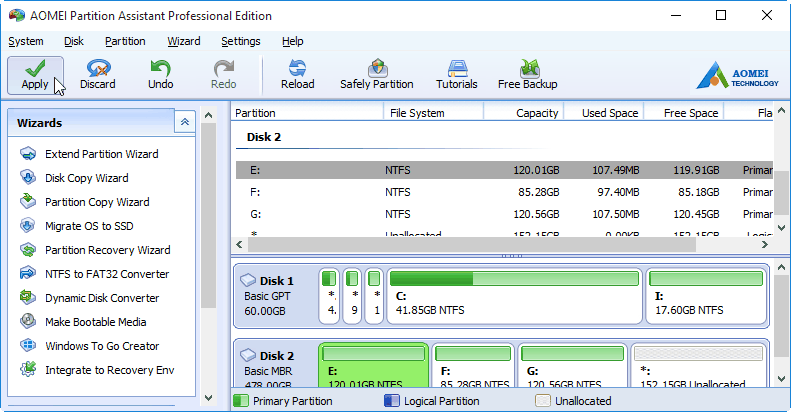This screenshot has width=791, height=412.
Task: Click the Redo toolbar button
Action: (x=223, y=75)
